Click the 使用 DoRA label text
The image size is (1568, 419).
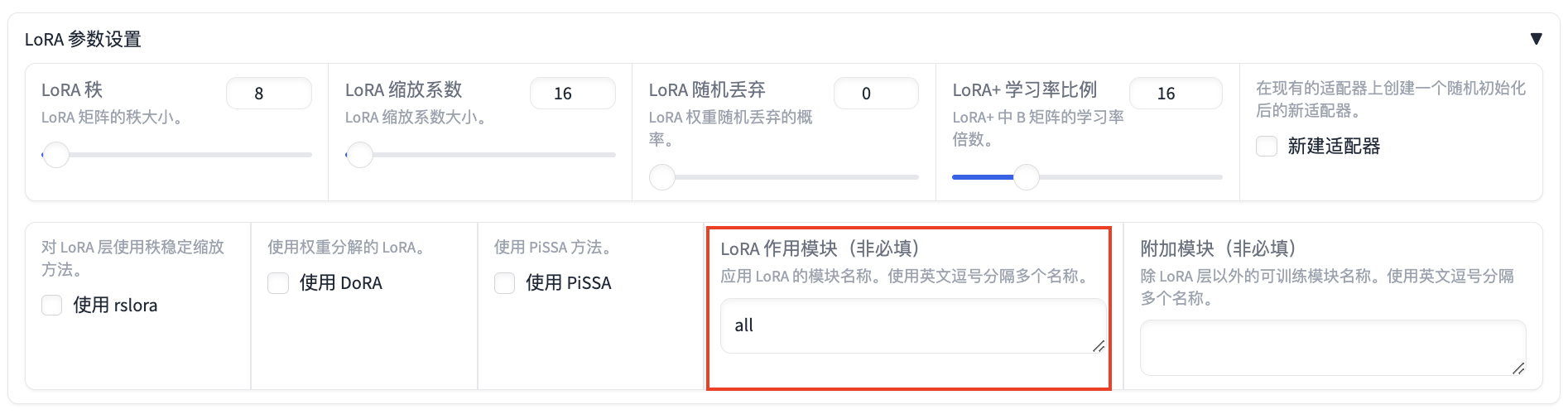pyautogui.click(x=341, y=283)
